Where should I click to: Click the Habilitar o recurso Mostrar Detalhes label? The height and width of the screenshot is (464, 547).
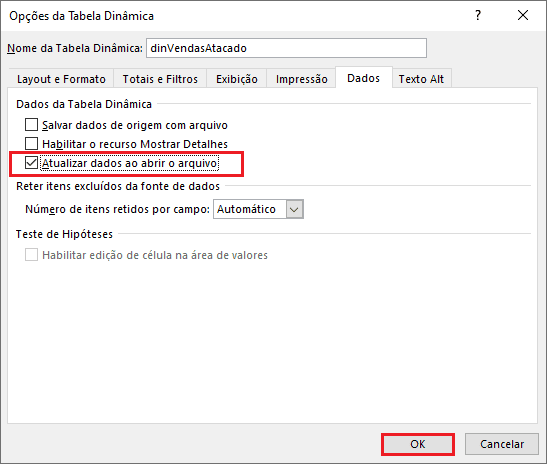[135, 144]
